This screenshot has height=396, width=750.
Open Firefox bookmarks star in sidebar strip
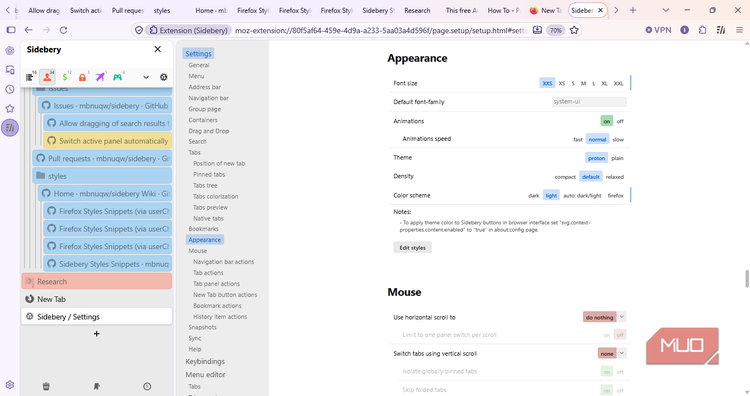(10, 109)
